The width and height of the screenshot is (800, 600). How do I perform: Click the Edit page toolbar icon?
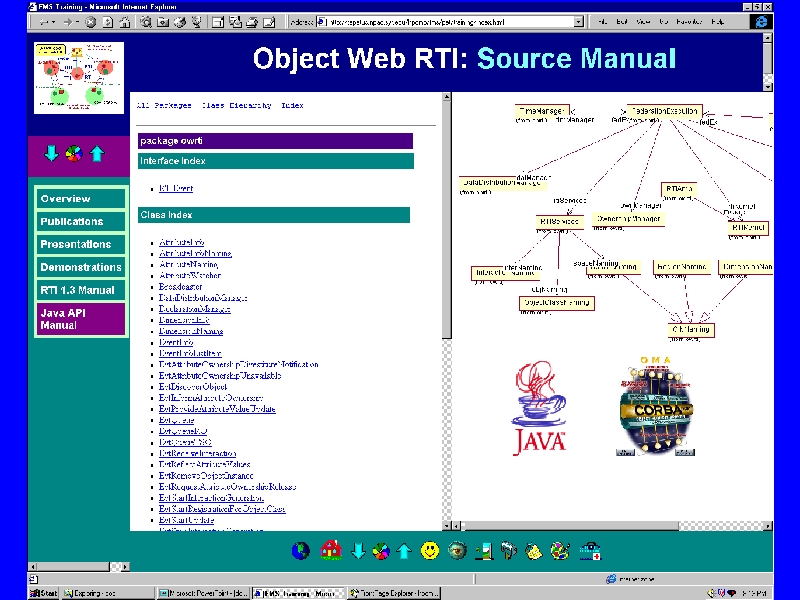tap(269, 22)
